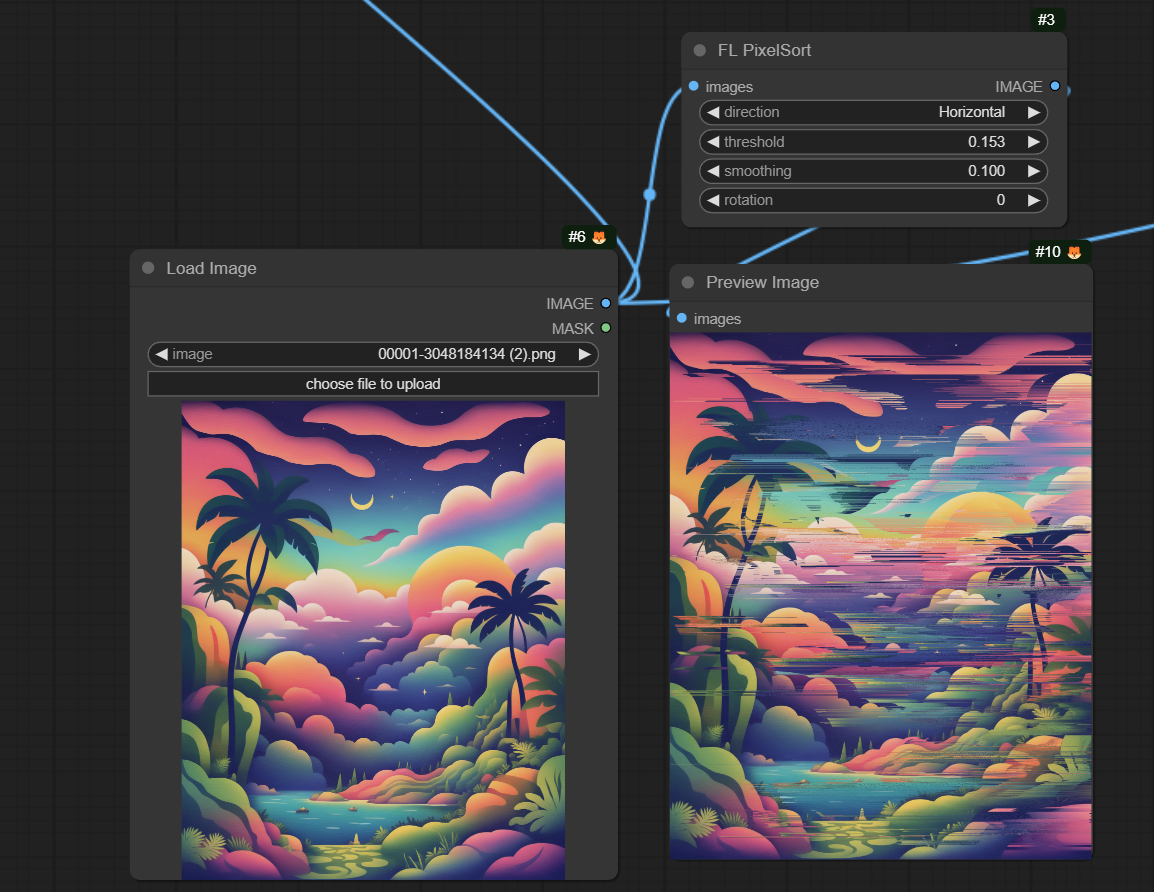Collapse the FL PixelSort node dot
1154x892 pixels.
[x=700, y=50]
